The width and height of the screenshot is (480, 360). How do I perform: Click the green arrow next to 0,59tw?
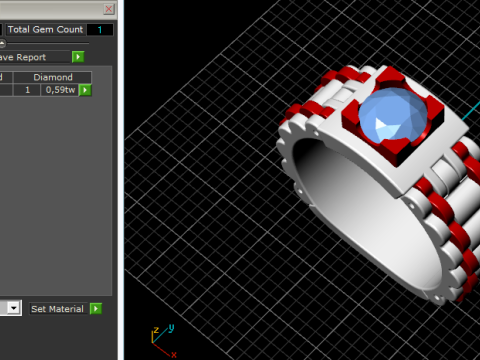click(85, 90)
